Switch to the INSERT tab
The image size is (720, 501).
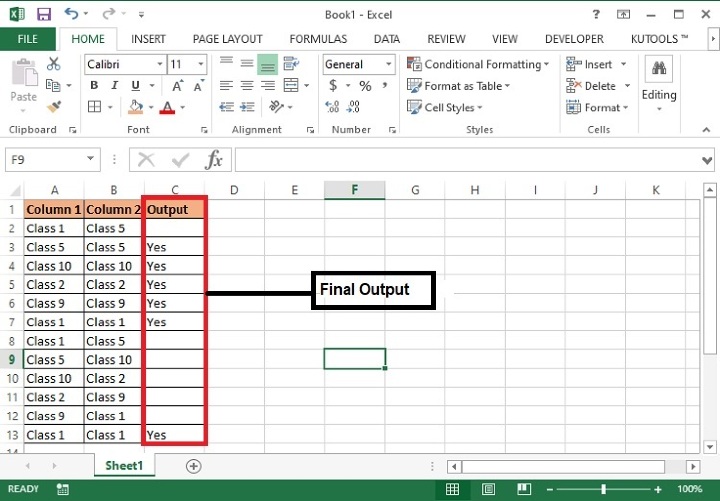tap(148, 39)
